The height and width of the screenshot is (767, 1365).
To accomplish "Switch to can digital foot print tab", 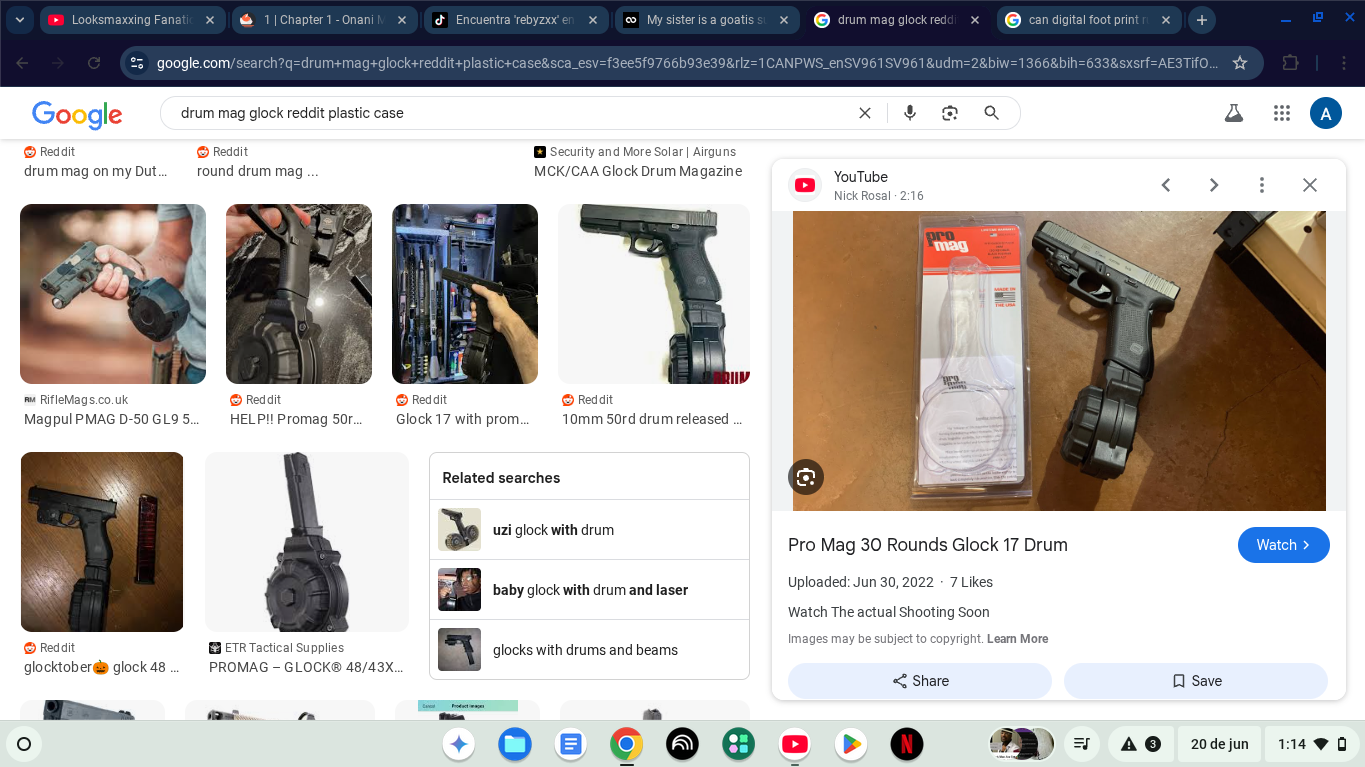I will [x=1090, y=20].
